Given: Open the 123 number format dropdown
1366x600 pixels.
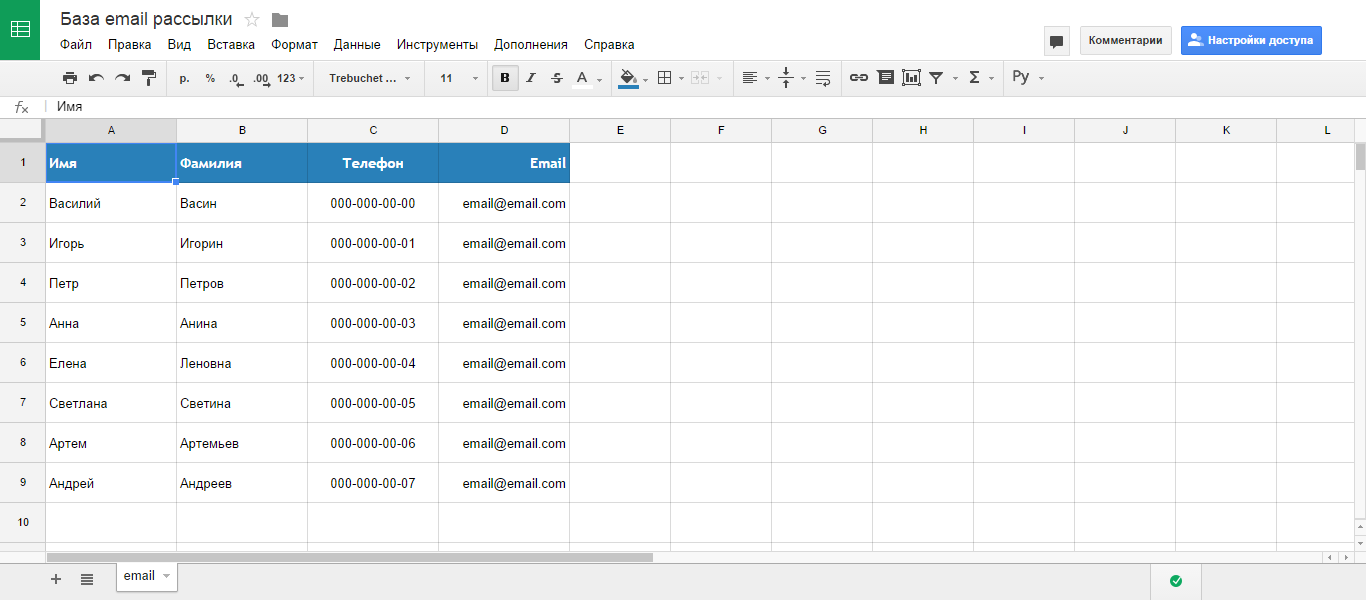Looking at the screenshot, I should click(x=290, y=77).
